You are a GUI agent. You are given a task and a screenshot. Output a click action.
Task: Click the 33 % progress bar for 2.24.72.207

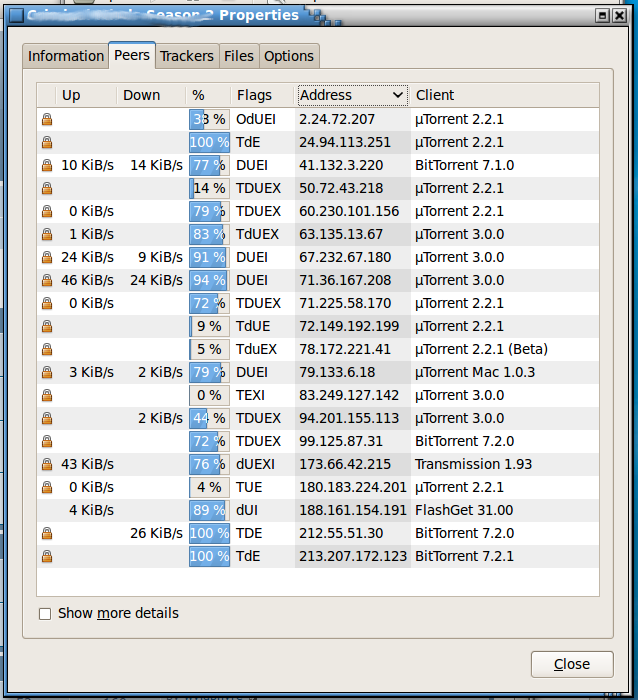(209, 119)
